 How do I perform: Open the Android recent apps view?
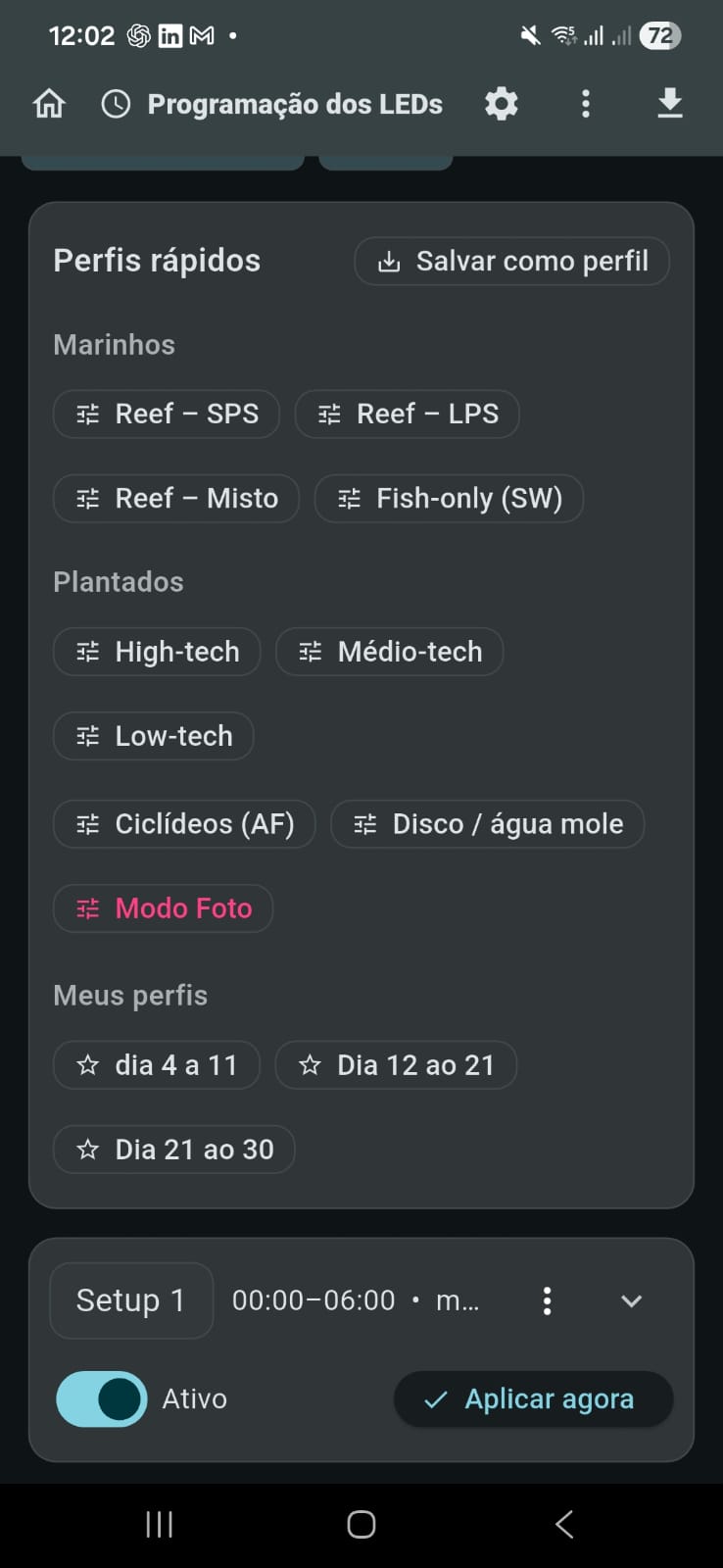point(159,1524)
